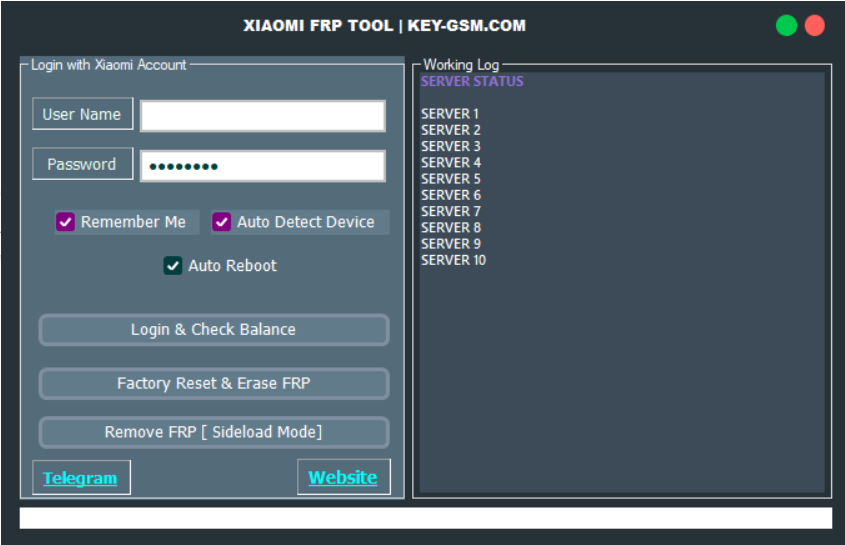Select SERVER 1 in the Working Log
Image resolution: width=845 pixels, height=545 pixels.
450,114
